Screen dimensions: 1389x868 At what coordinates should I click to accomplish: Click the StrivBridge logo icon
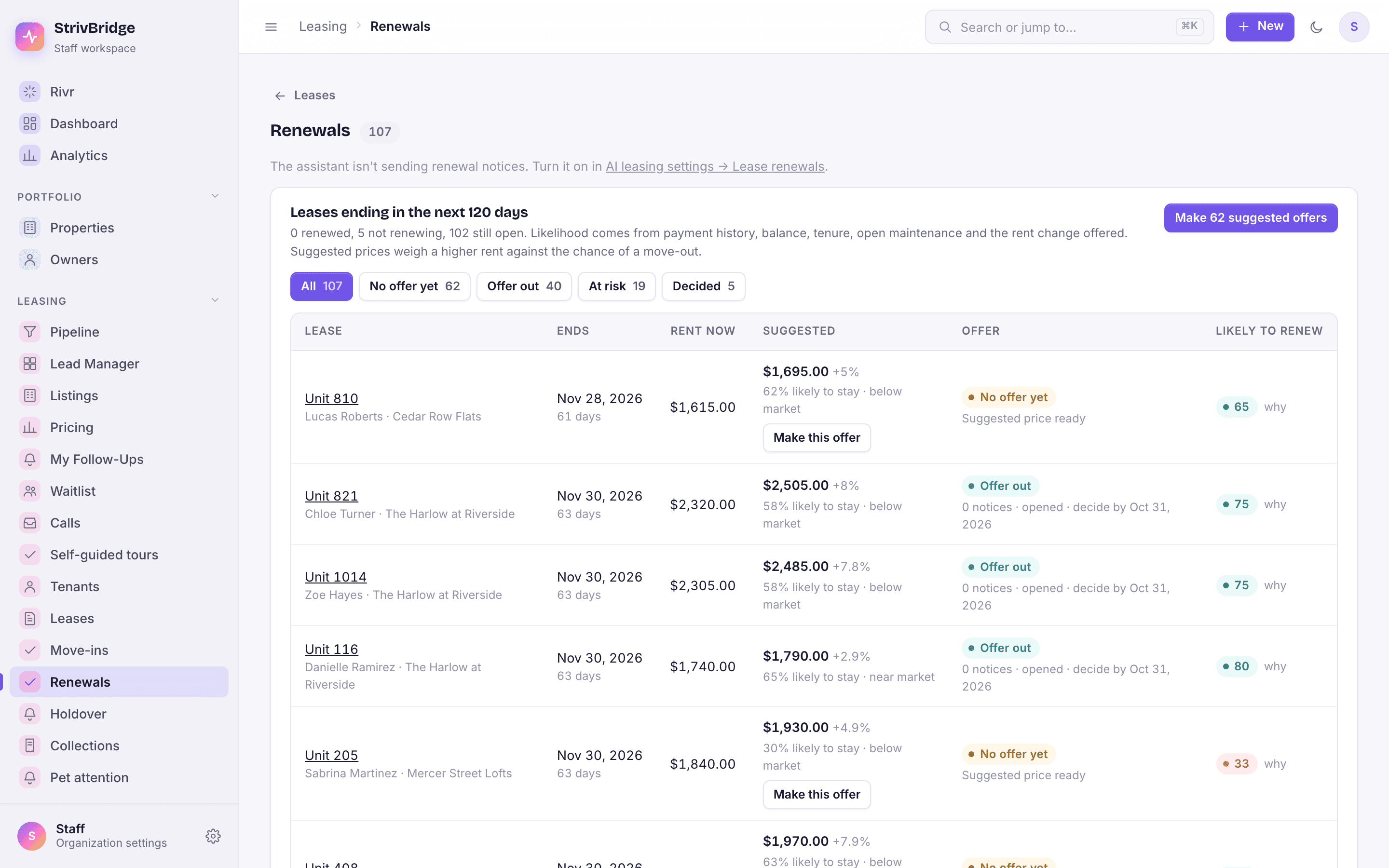(x=30, y=37)
